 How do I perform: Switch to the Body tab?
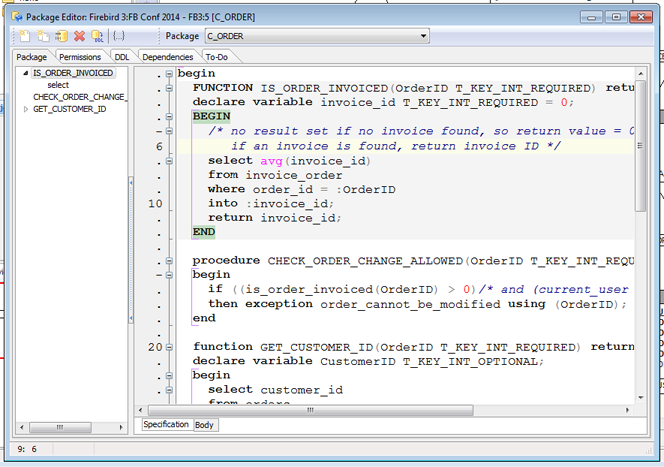pyautogui.click(x=204, y=425)
